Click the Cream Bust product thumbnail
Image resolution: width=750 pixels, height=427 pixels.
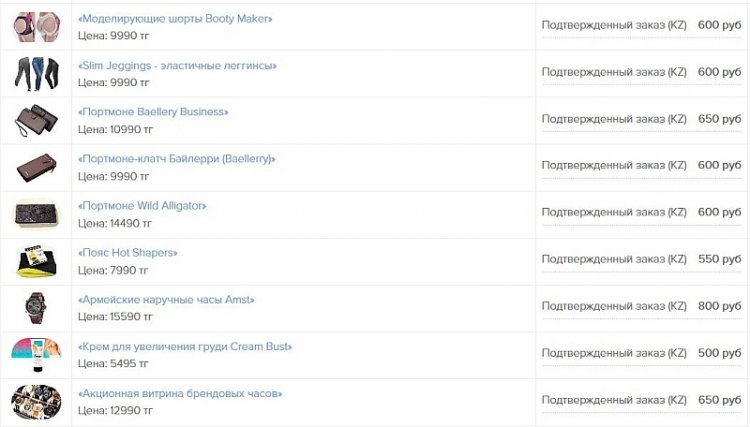pos(36,355)
